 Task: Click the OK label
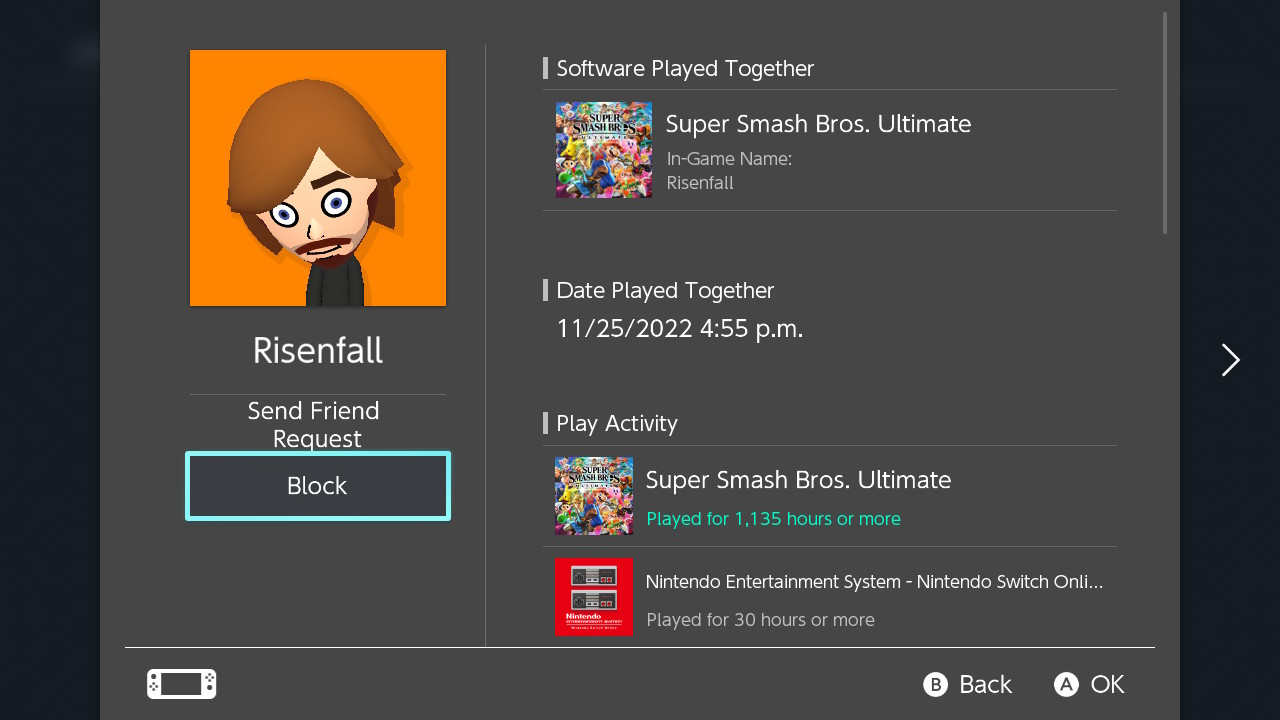pos(1107,684)
